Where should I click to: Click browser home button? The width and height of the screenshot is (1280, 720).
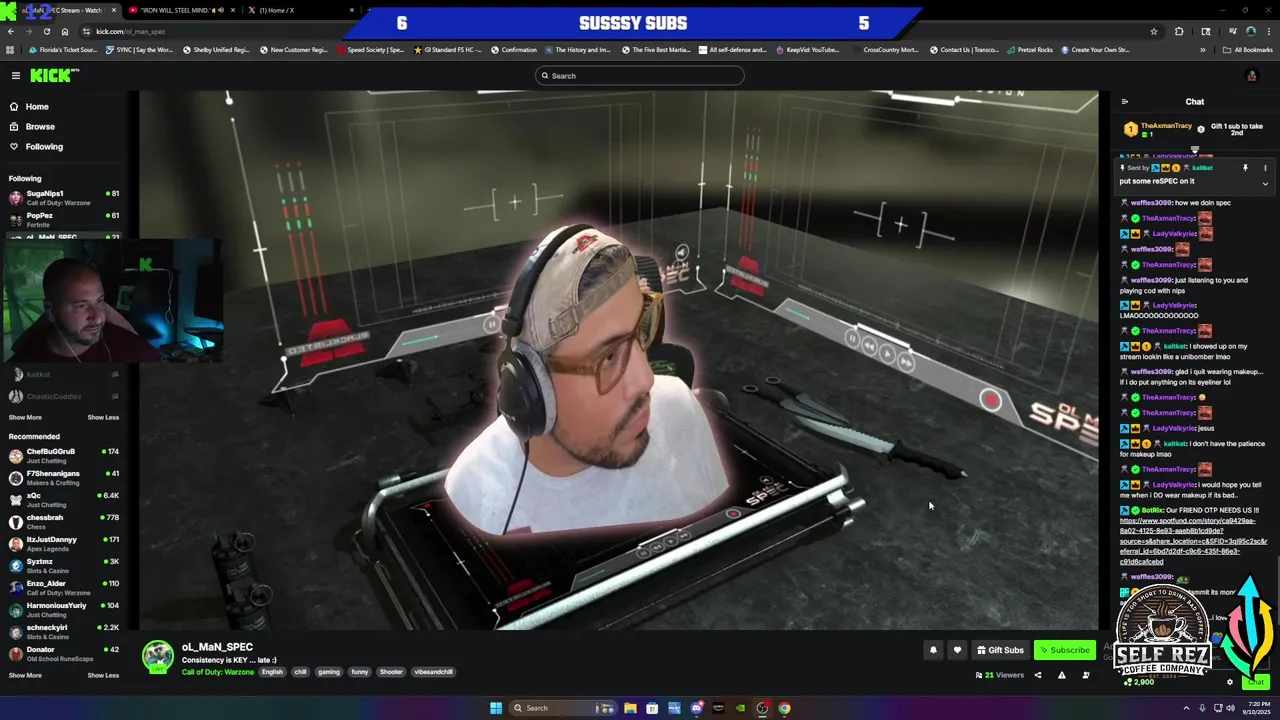pos(64,31)
